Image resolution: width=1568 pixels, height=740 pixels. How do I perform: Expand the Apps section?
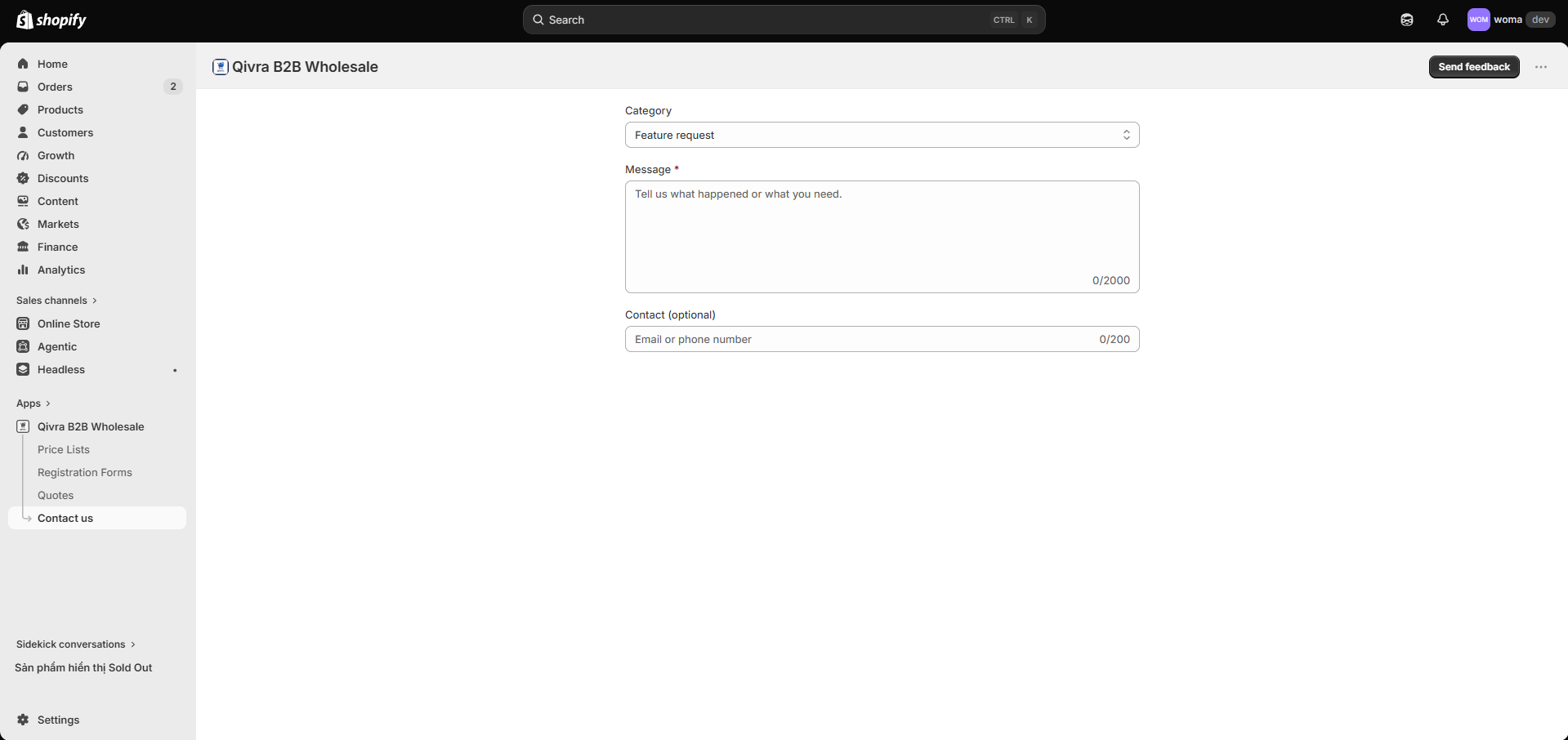coord(34,403)
